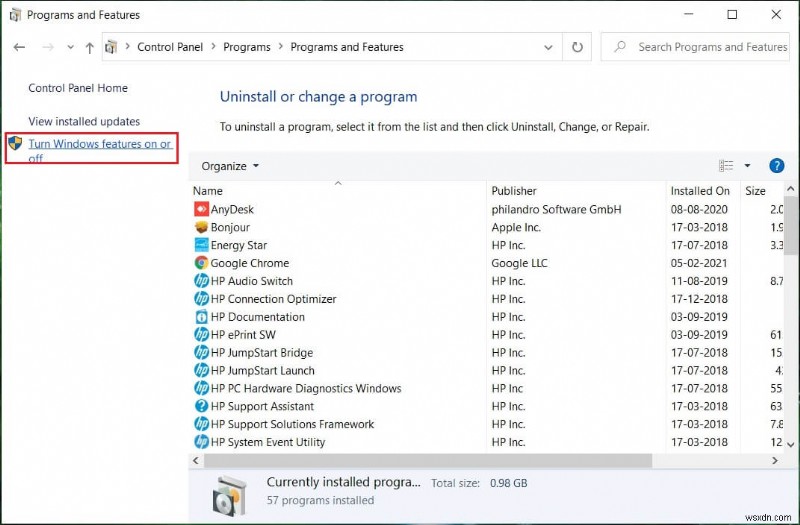This screenshot has height=525, width=800.
Task: Go back with the left arrow
Action: tap(19, 47)
